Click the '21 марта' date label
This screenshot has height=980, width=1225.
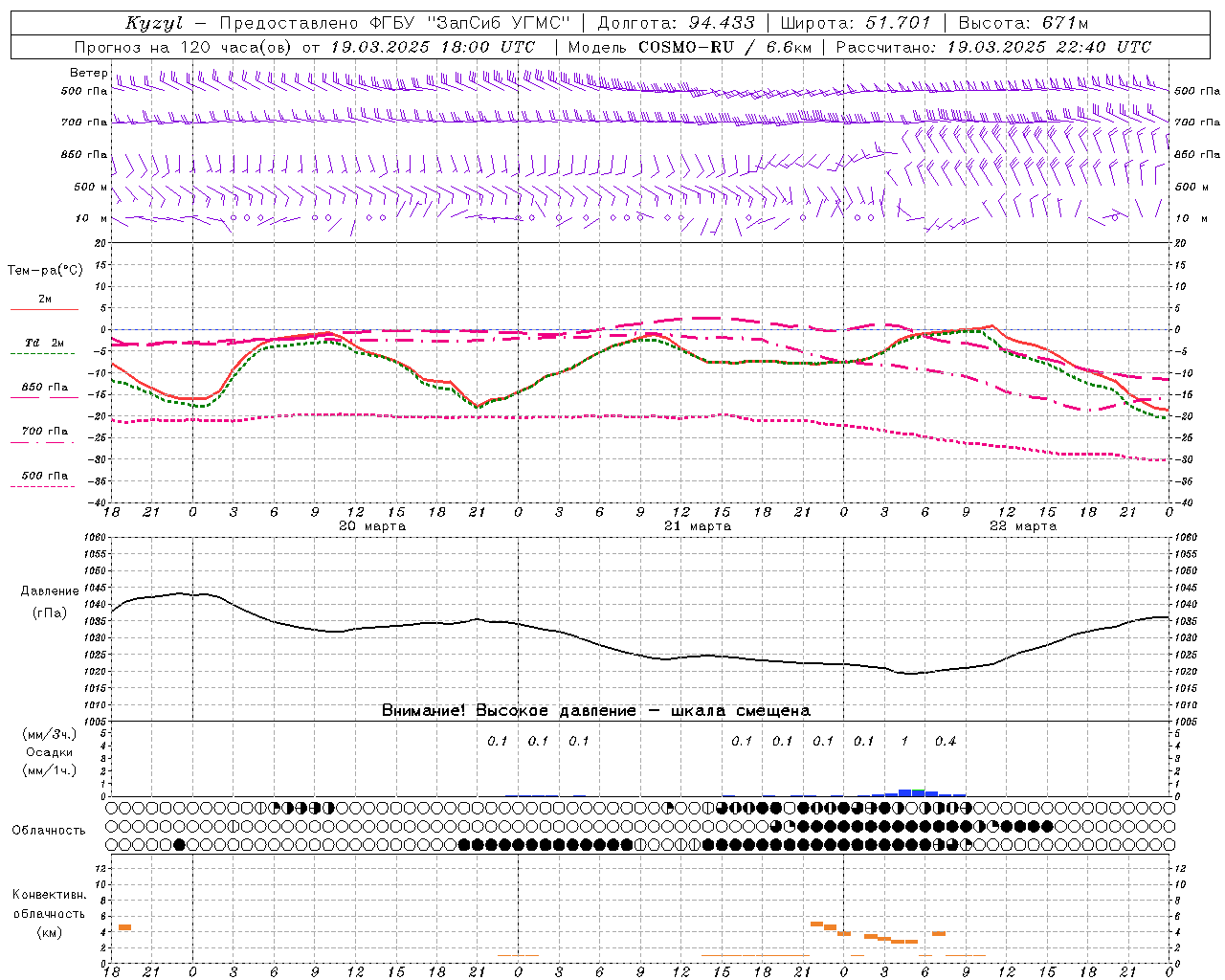pos(698,526)
